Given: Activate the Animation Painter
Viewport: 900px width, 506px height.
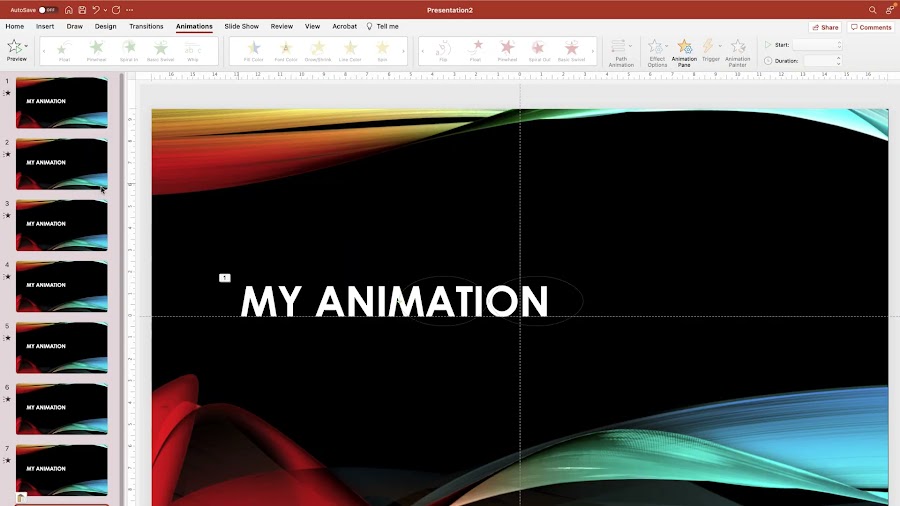Looking at the screenshot, I should (x=738, y=53).
